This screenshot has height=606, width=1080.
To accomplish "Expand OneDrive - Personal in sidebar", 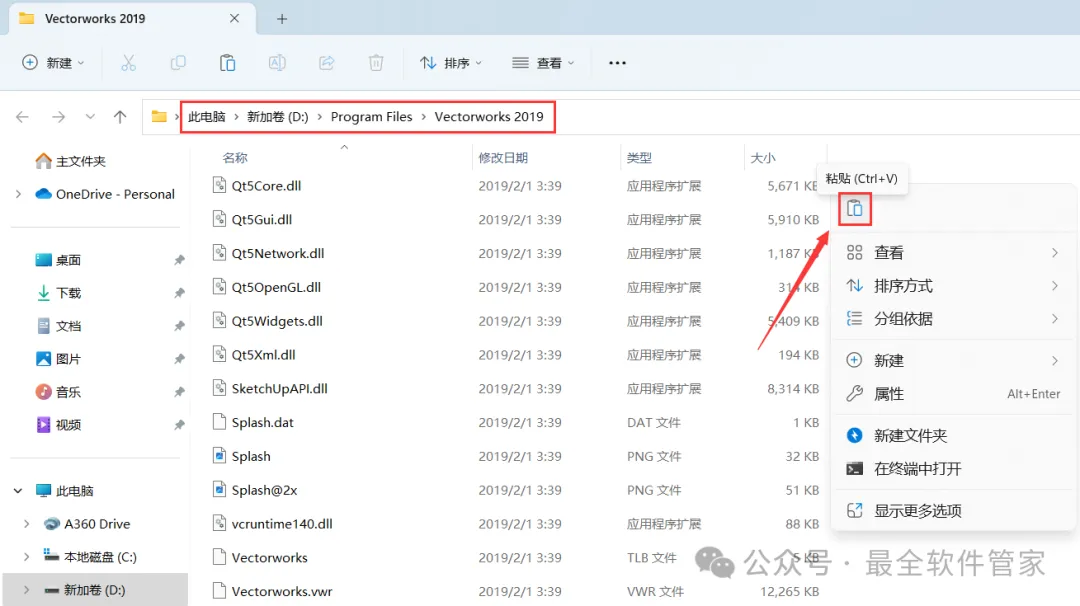I will [x=19, y=194].
